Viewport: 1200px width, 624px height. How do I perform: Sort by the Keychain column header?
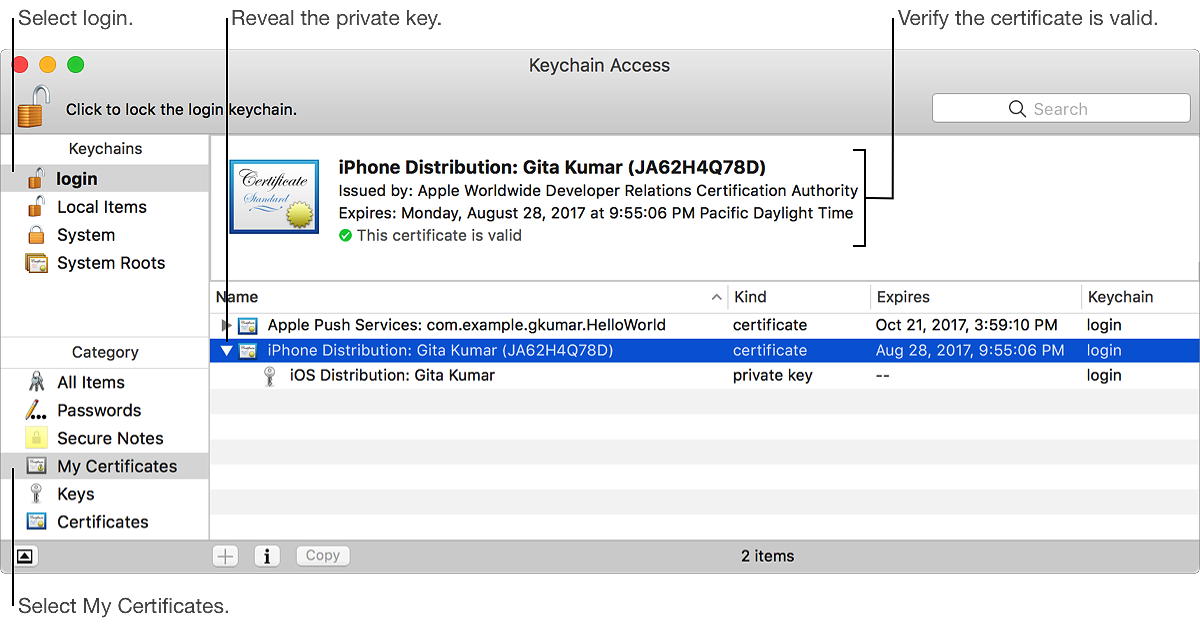pyautogui.click(x=1140, y=297)
